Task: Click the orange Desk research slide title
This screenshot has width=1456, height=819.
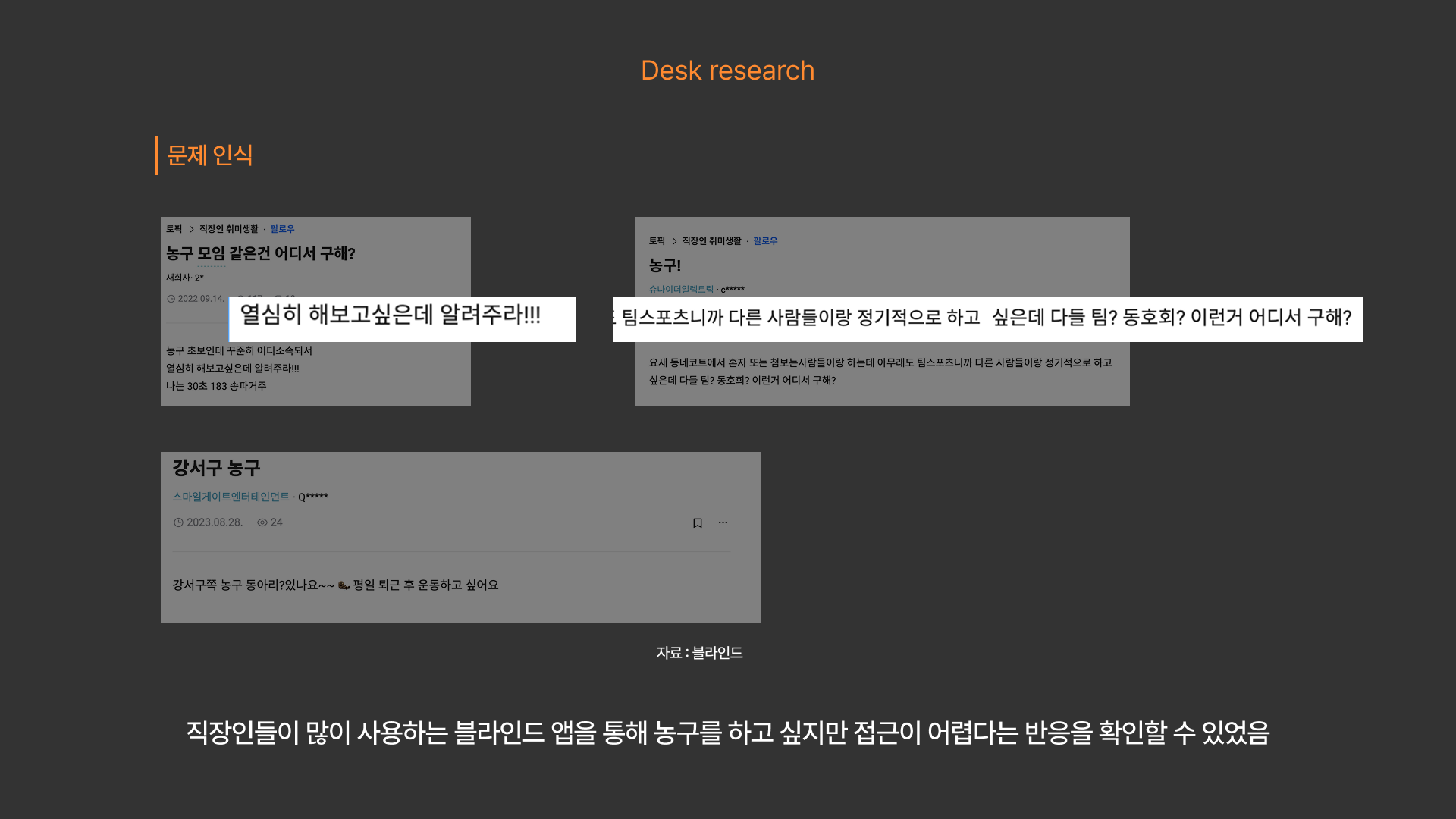Action: click(727, 71)
